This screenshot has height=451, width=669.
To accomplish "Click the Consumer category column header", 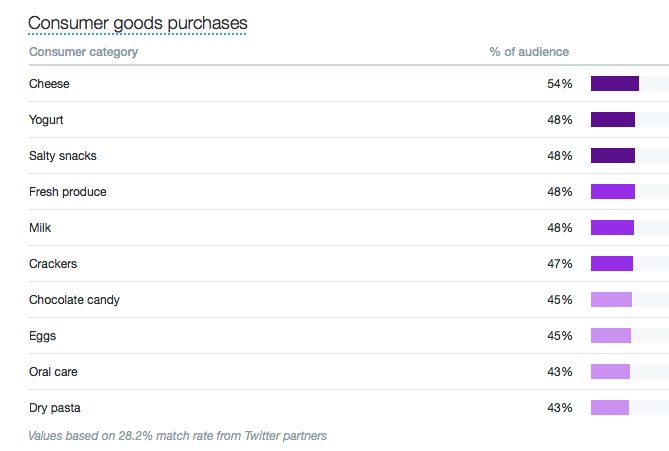I will [84, 52].
